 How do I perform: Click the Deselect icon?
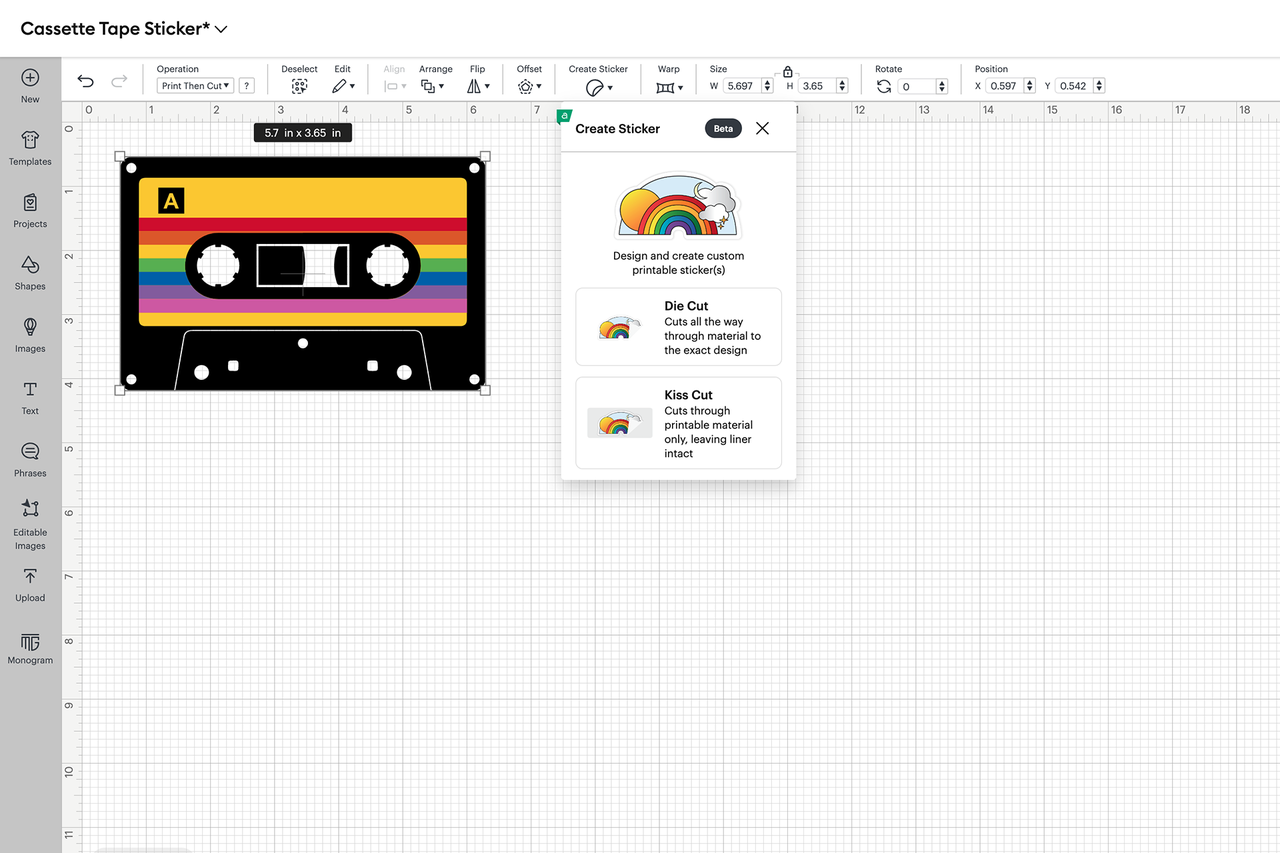pos(299,87)
